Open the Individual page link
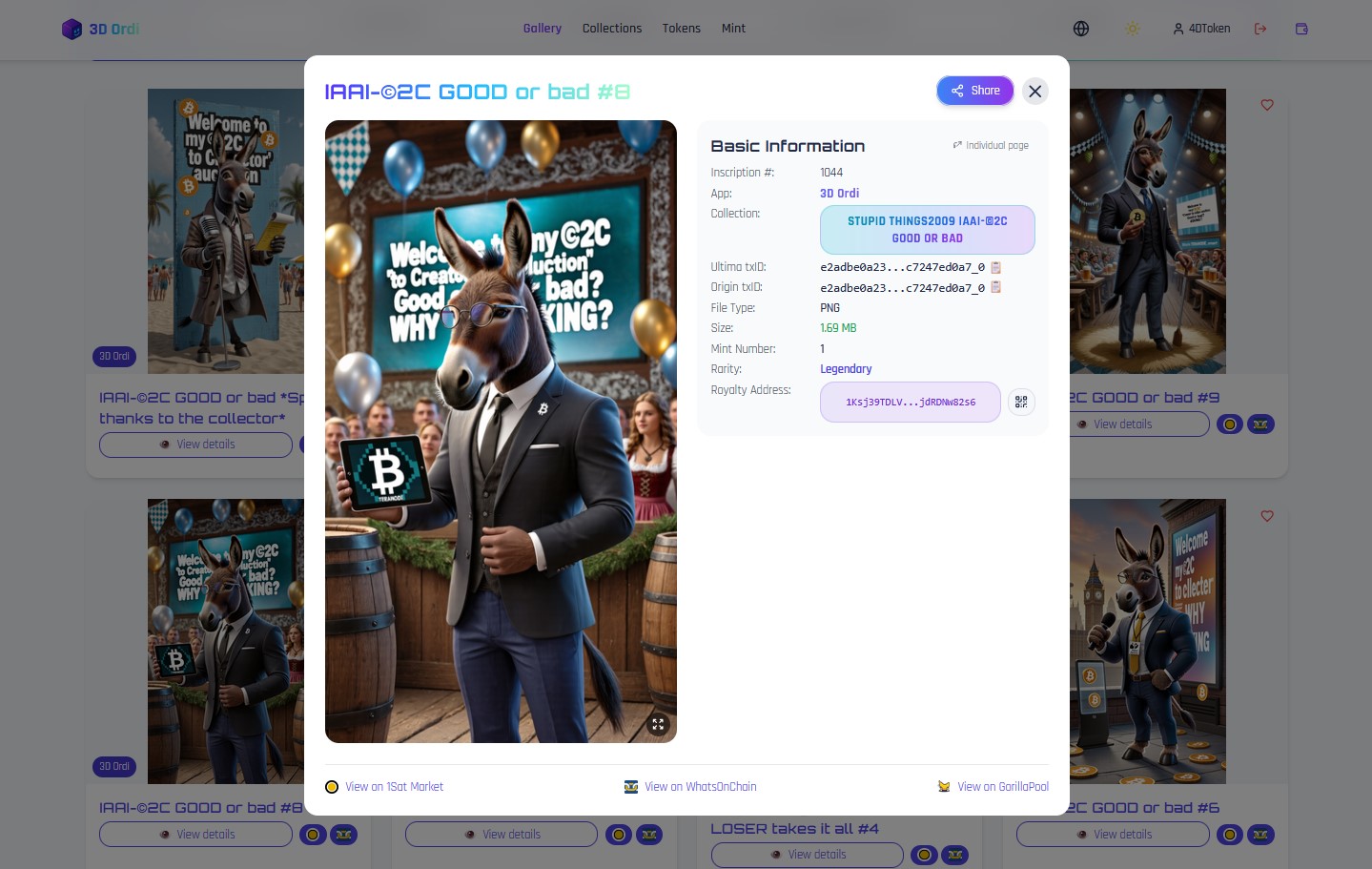 coord(991,146)
